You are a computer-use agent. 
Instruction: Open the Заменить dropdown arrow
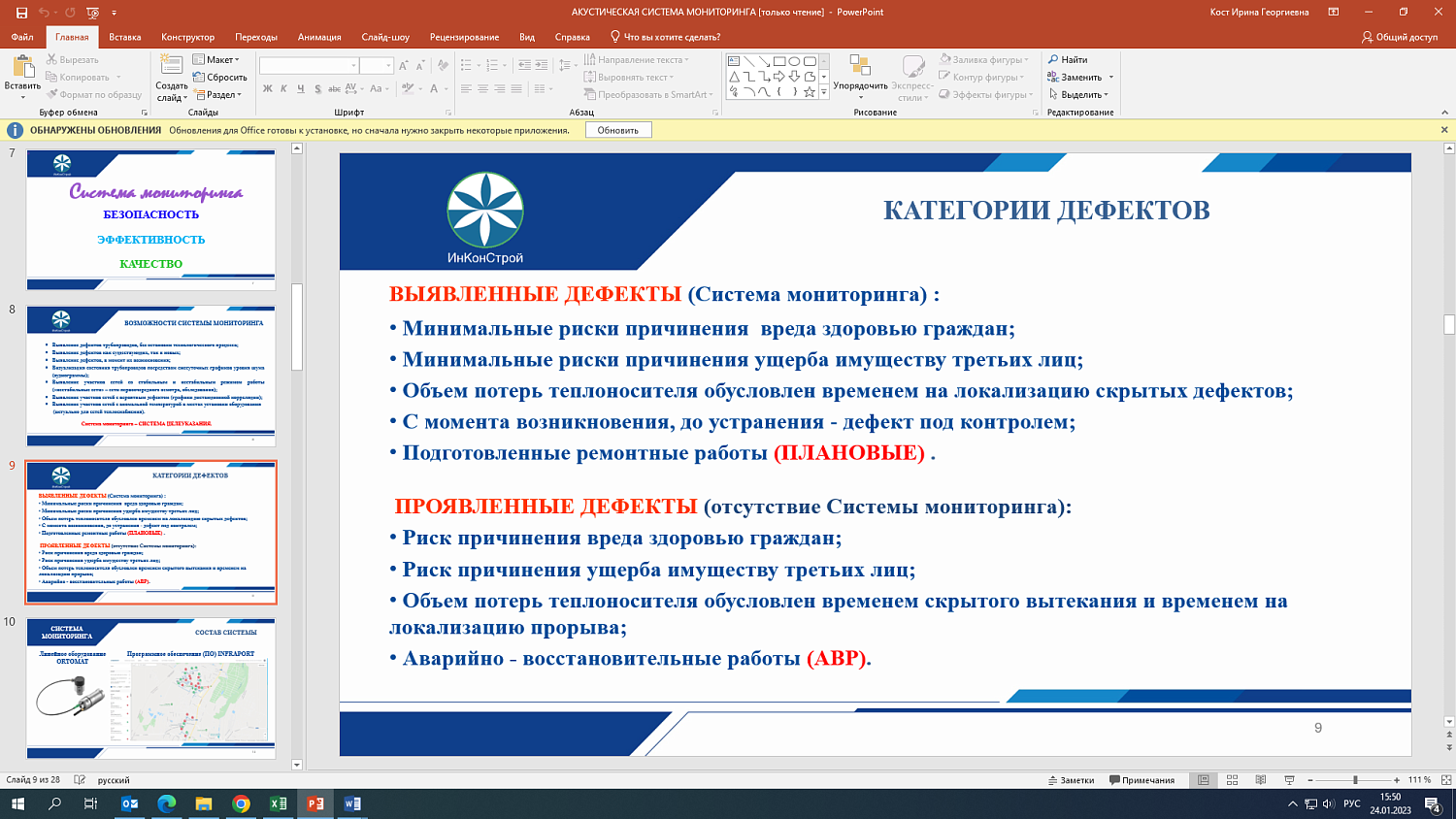(x=1111, y=77)
